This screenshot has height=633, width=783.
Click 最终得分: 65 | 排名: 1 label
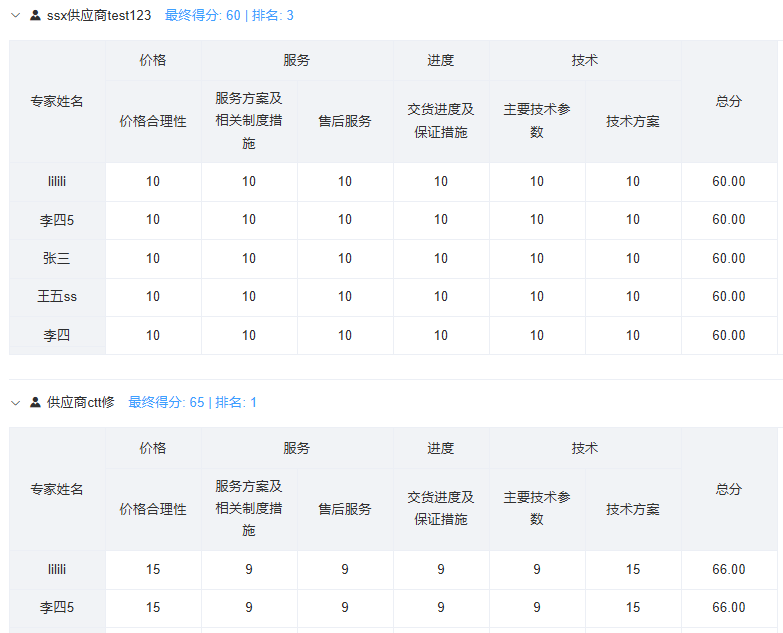coord(193,402)
